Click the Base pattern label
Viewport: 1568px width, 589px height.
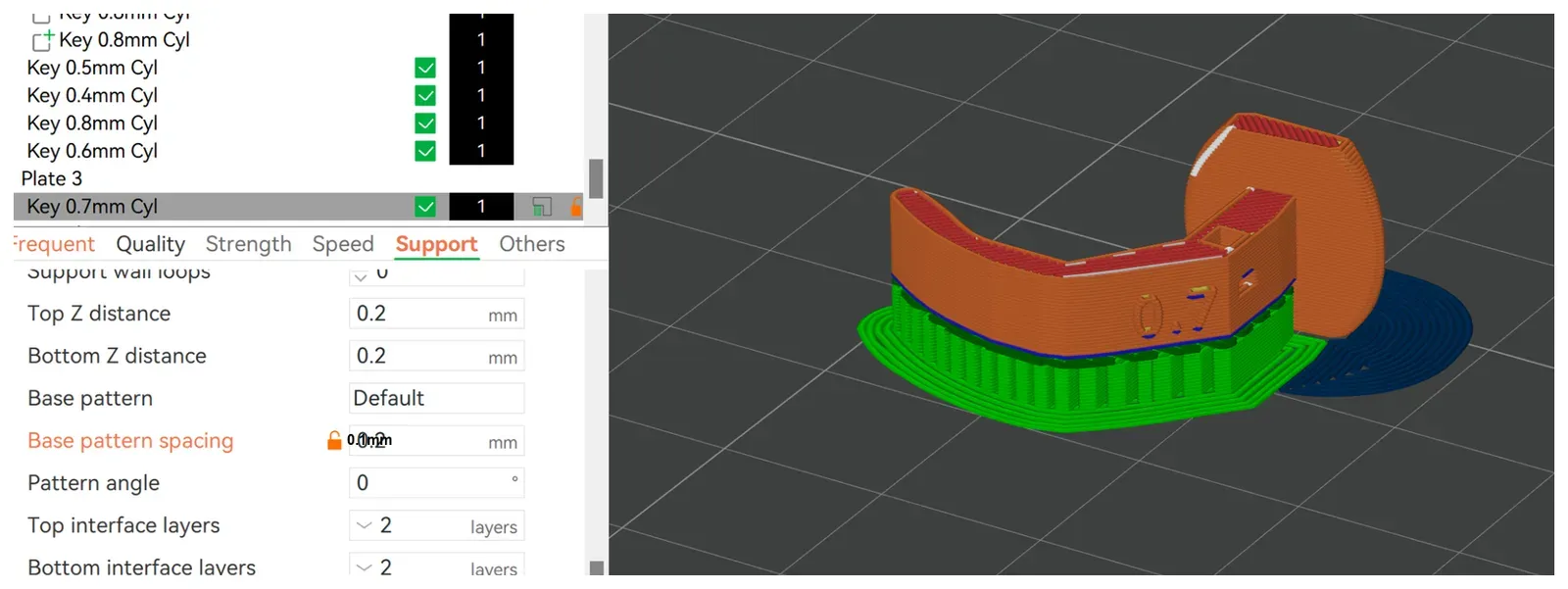tap(90, 398)
